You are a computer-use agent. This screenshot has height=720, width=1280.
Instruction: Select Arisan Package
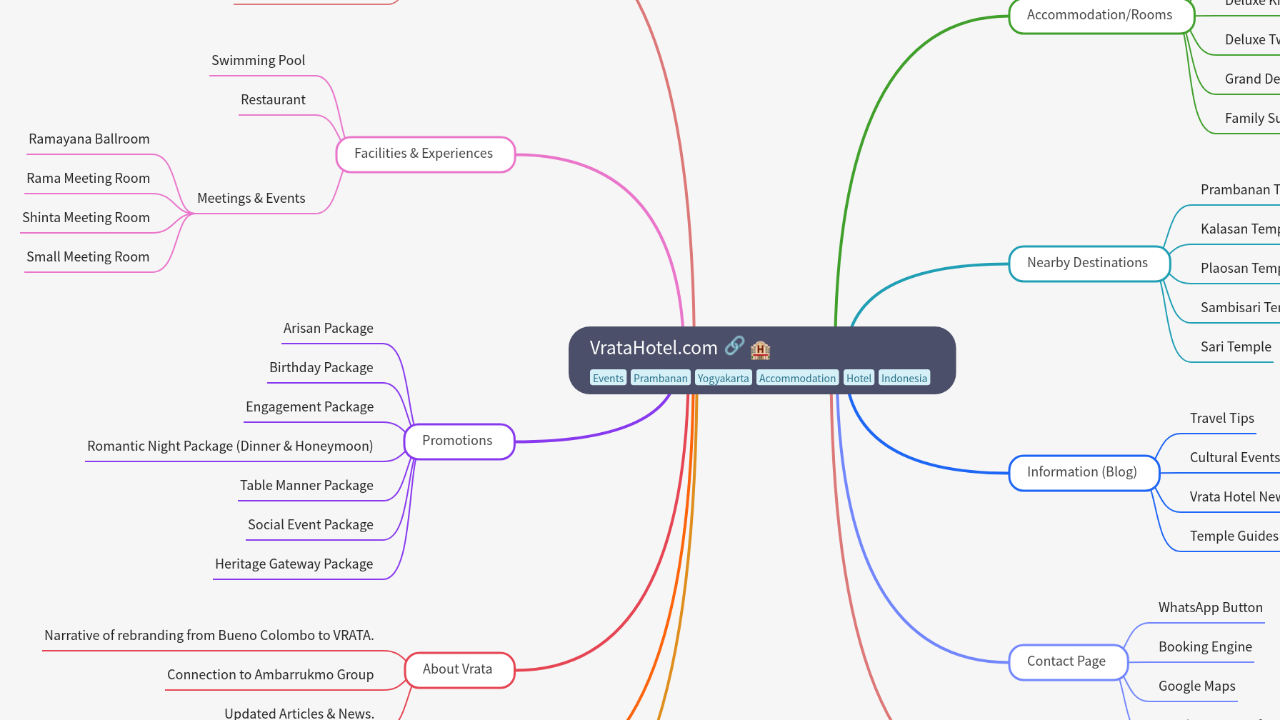[x=328, y=328]
